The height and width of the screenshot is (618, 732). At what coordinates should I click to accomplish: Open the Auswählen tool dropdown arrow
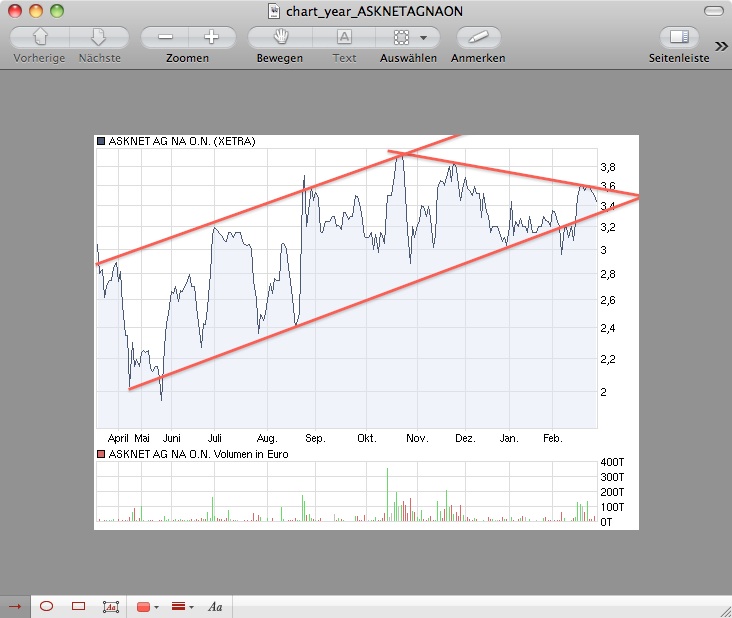pyautogui.click(x=423, y=37)
